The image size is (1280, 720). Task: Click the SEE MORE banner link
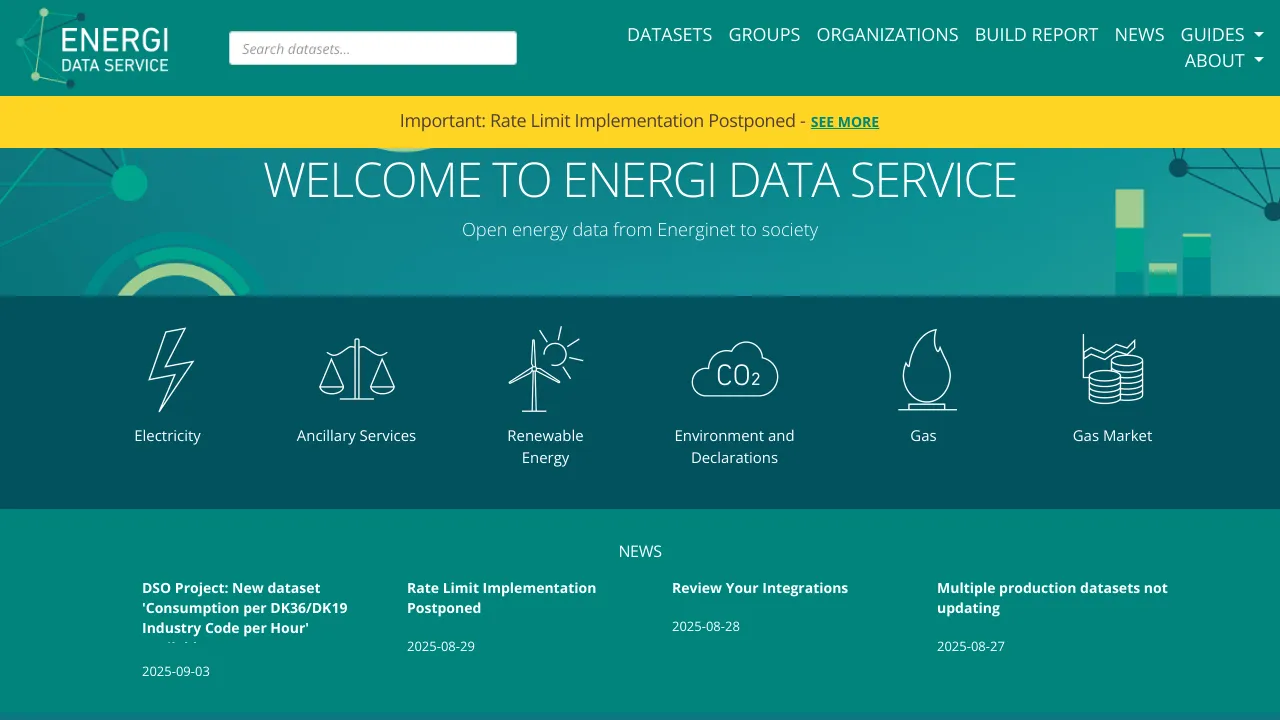tap(845, 122)
